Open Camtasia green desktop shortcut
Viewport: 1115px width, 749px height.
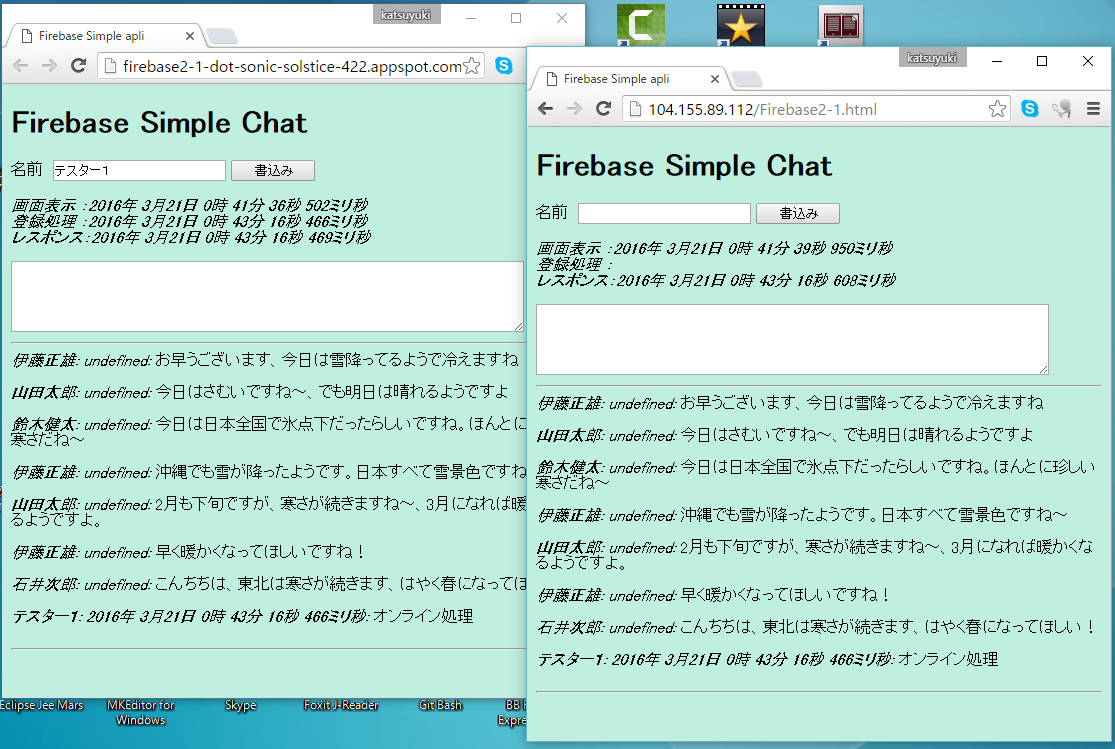pos(641,26)
